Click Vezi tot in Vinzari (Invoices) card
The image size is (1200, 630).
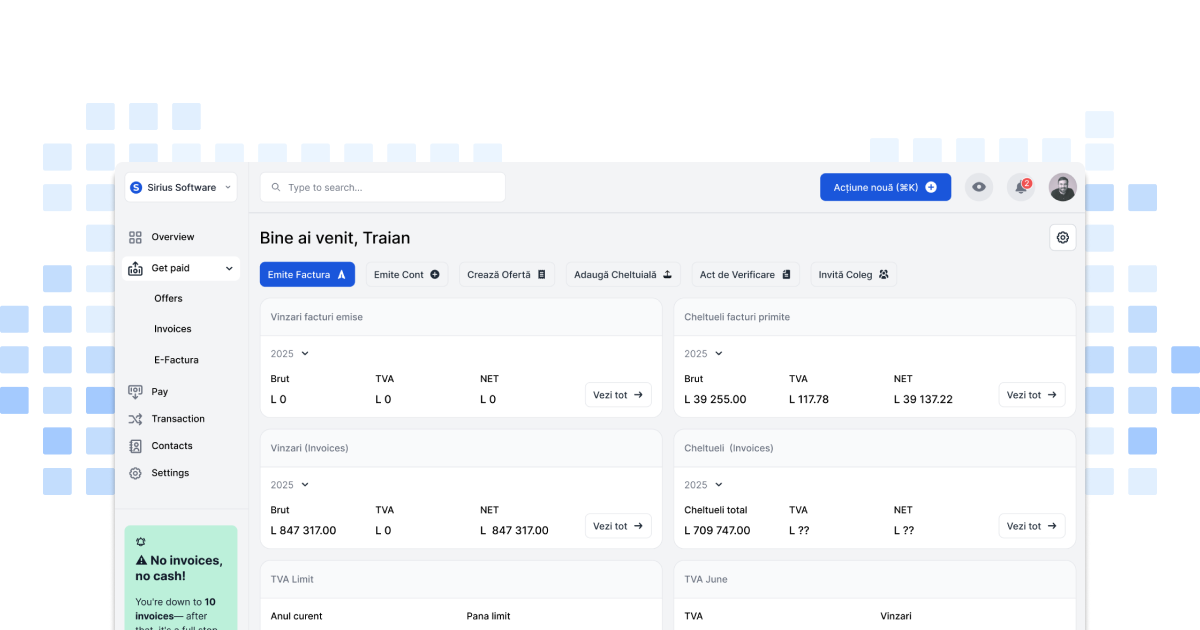(618, 526)
